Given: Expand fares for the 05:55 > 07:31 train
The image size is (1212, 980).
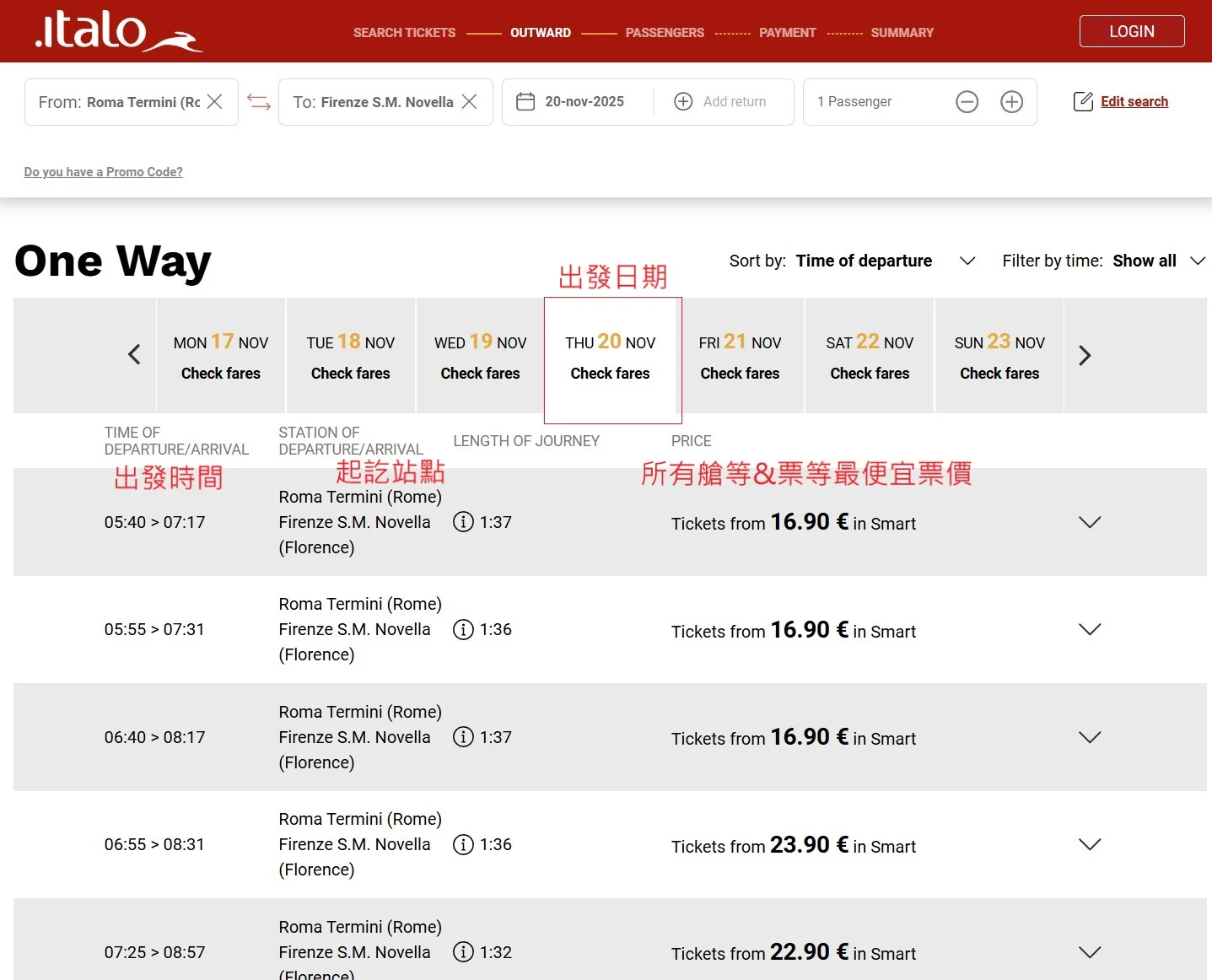Looking at the screenshot, I should click(x=1090, y=630).
